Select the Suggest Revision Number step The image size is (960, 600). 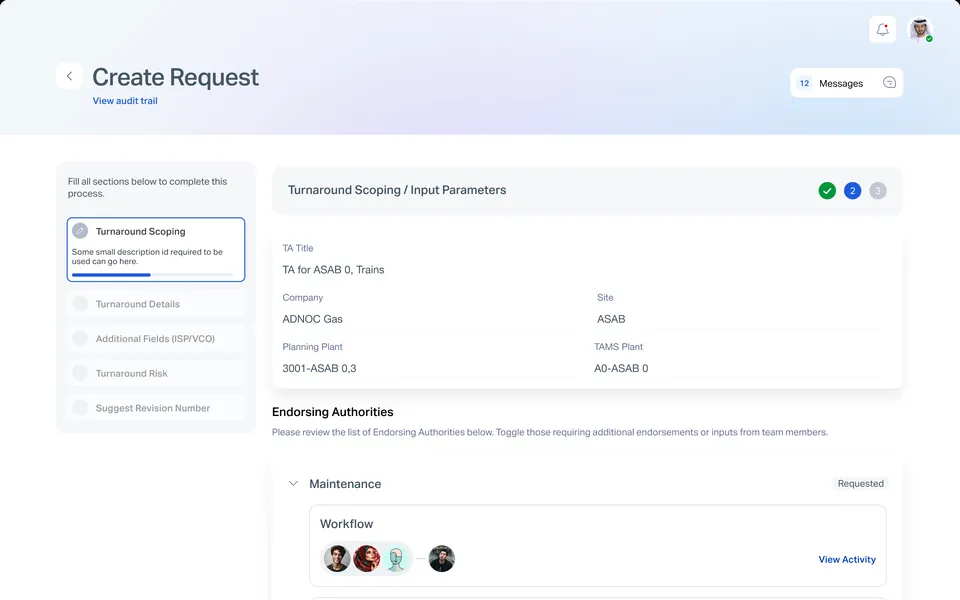click(156, 408)
